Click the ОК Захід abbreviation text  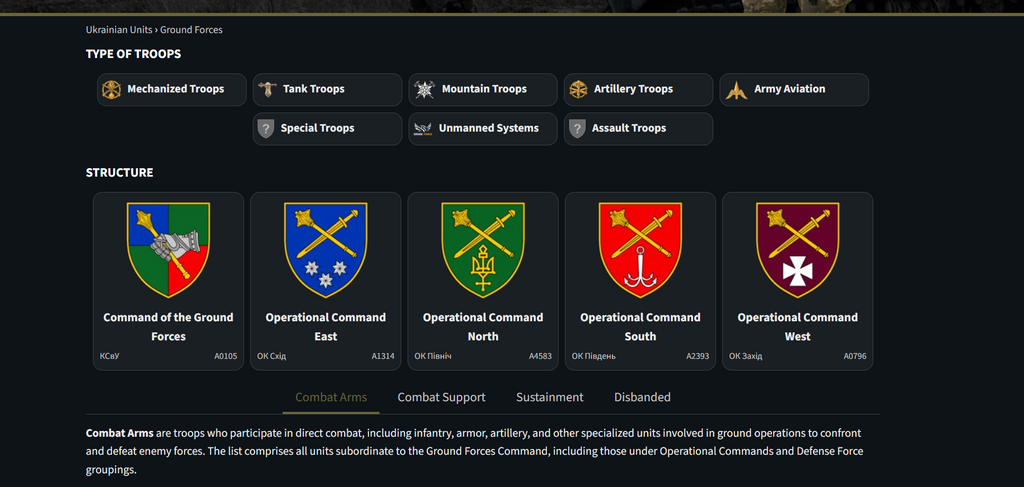[746, 356]
